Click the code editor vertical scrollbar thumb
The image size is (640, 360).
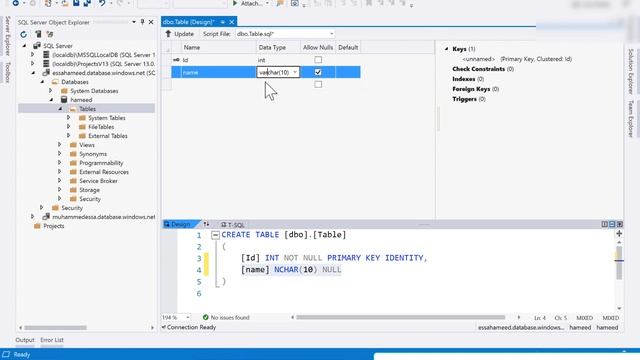[619, 262]
